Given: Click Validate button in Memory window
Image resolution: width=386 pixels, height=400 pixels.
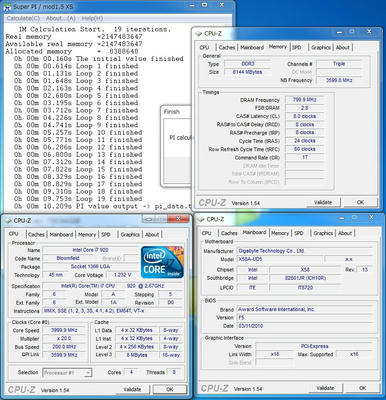Looking at the screenshot, I should click(323, 202).
